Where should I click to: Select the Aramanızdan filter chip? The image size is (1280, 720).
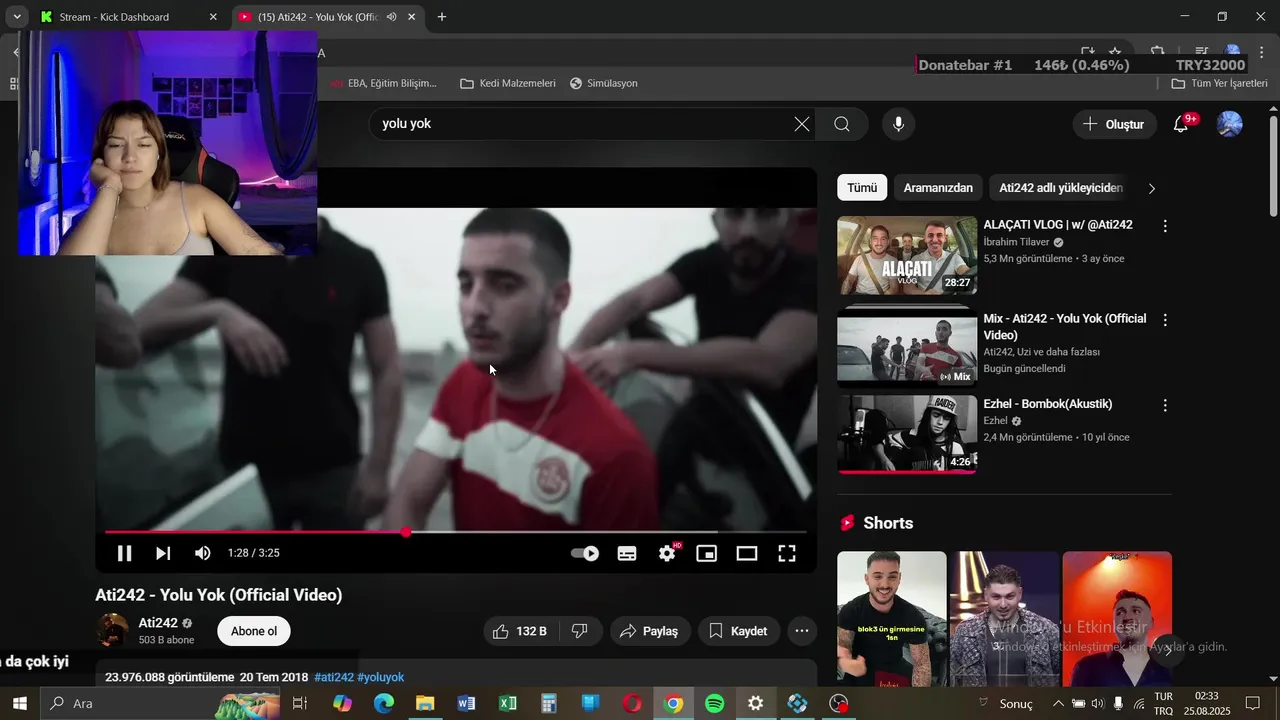(x=938, y=188)
